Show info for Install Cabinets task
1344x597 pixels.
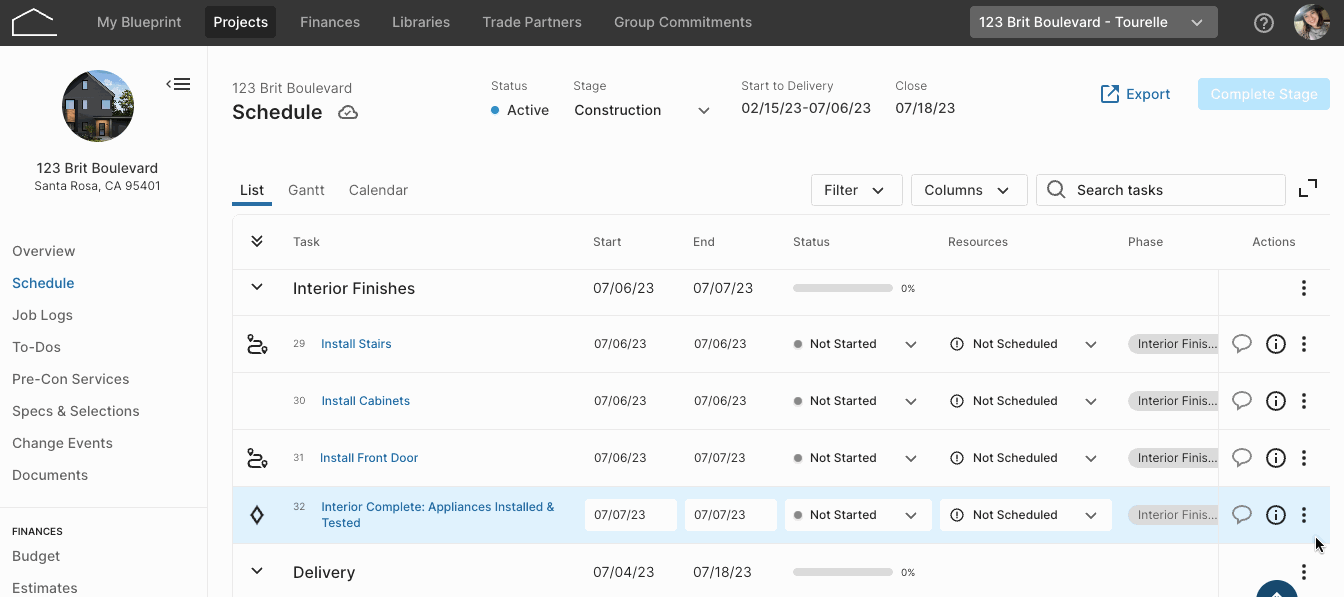1276,401
